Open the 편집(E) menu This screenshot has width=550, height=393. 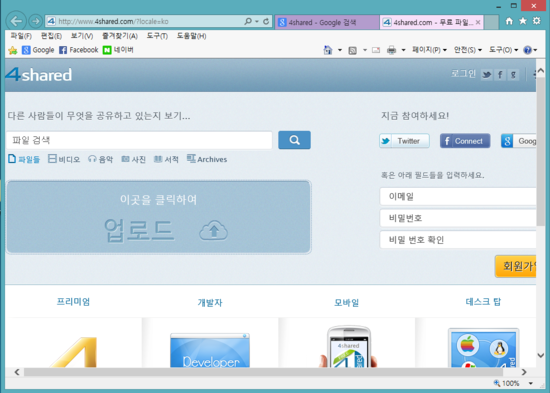click(51, 36)
